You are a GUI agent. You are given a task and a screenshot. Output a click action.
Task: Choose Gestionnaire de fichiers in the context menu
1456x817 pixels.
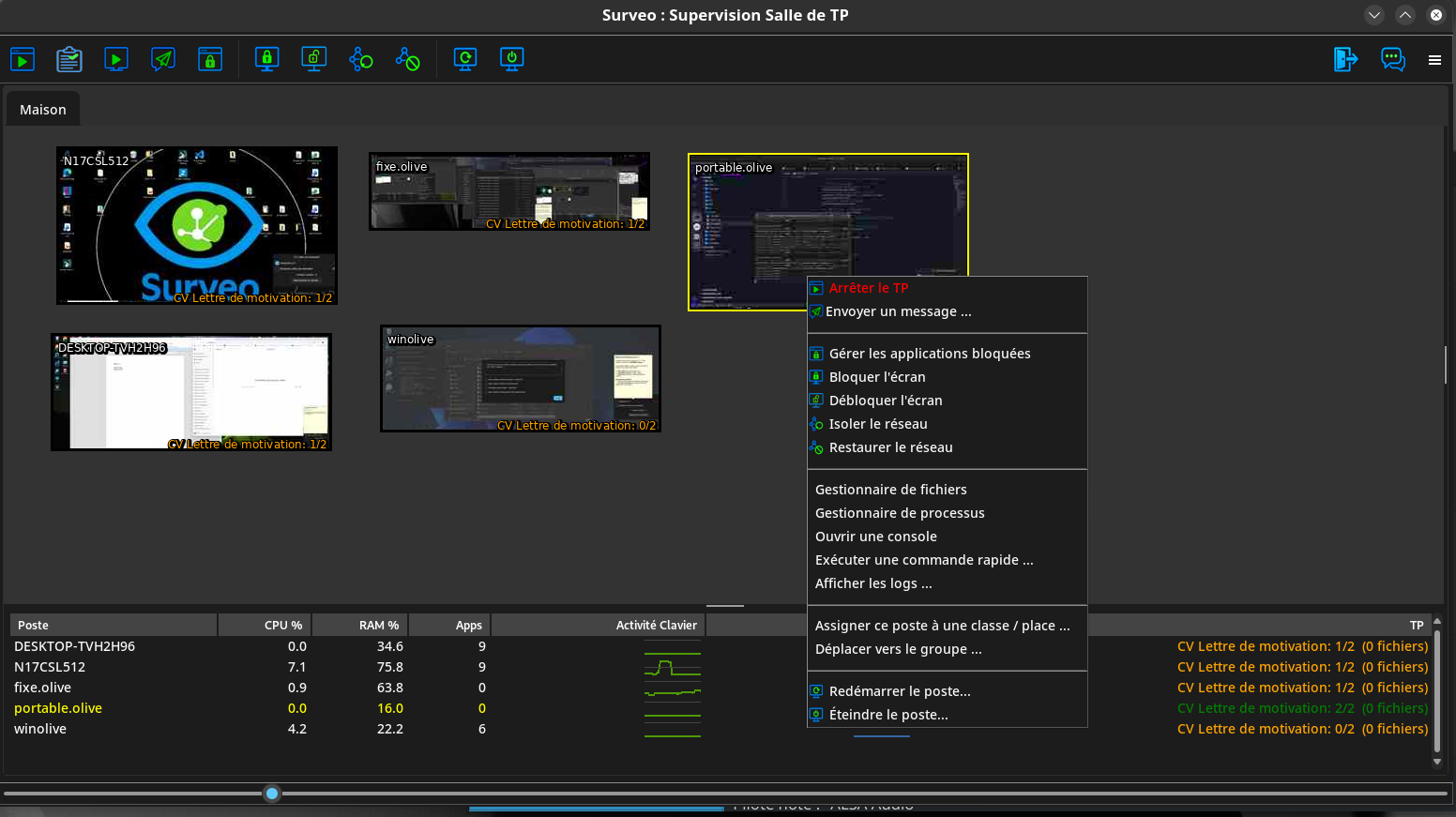click(x=890, y=489)
